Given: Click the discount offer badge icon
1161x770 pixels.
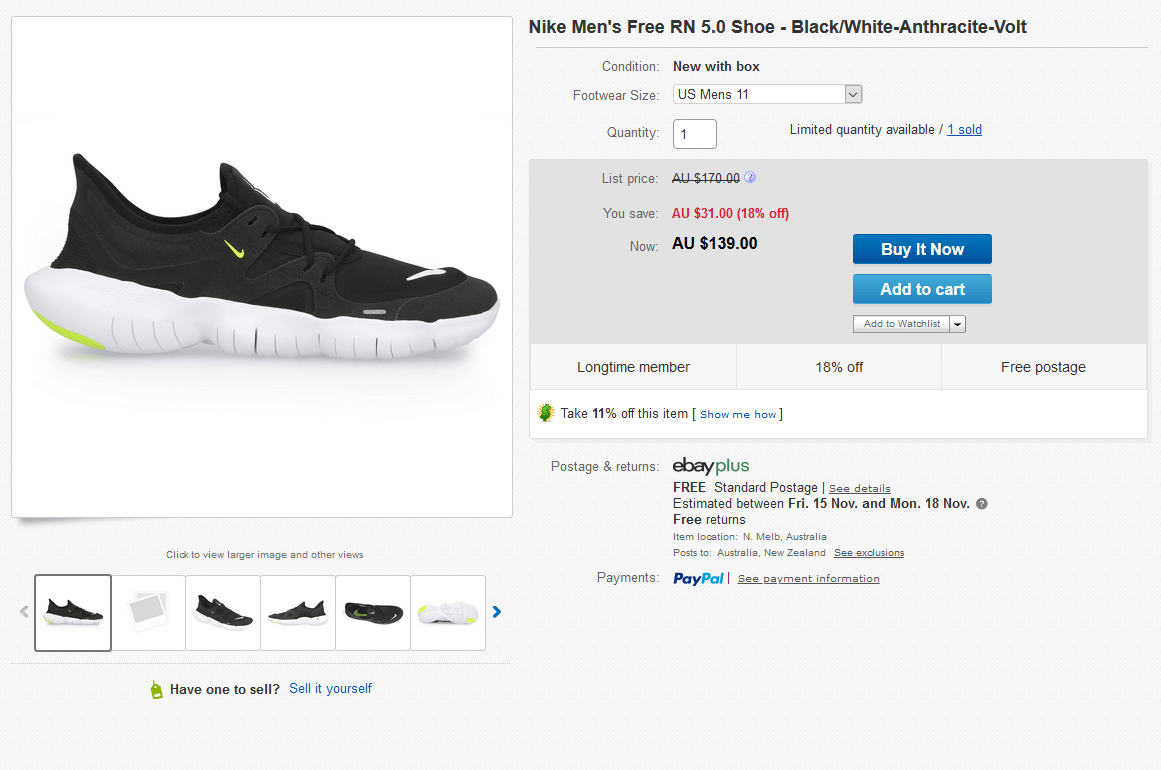Looking at the screenshot, I should pyautogui.click(x=546, y=412).
